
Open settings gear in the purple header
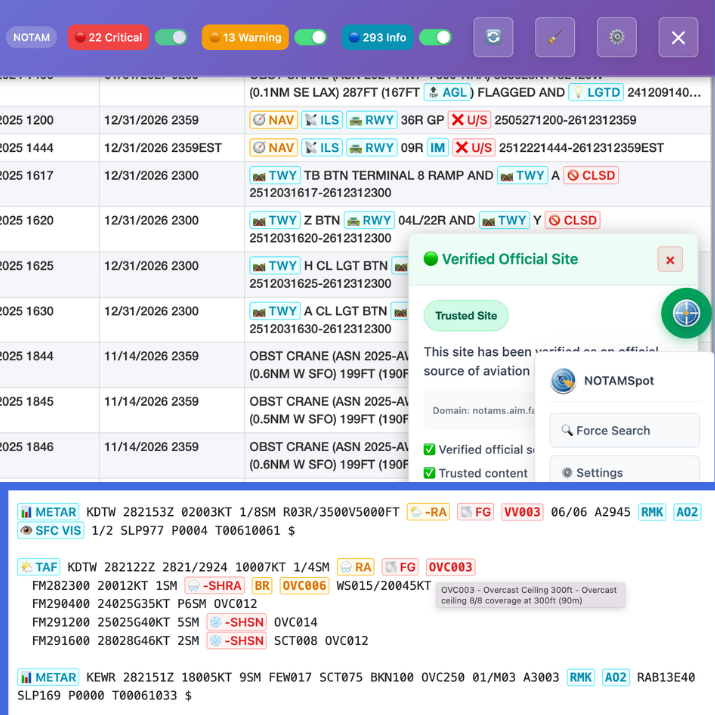617,37
